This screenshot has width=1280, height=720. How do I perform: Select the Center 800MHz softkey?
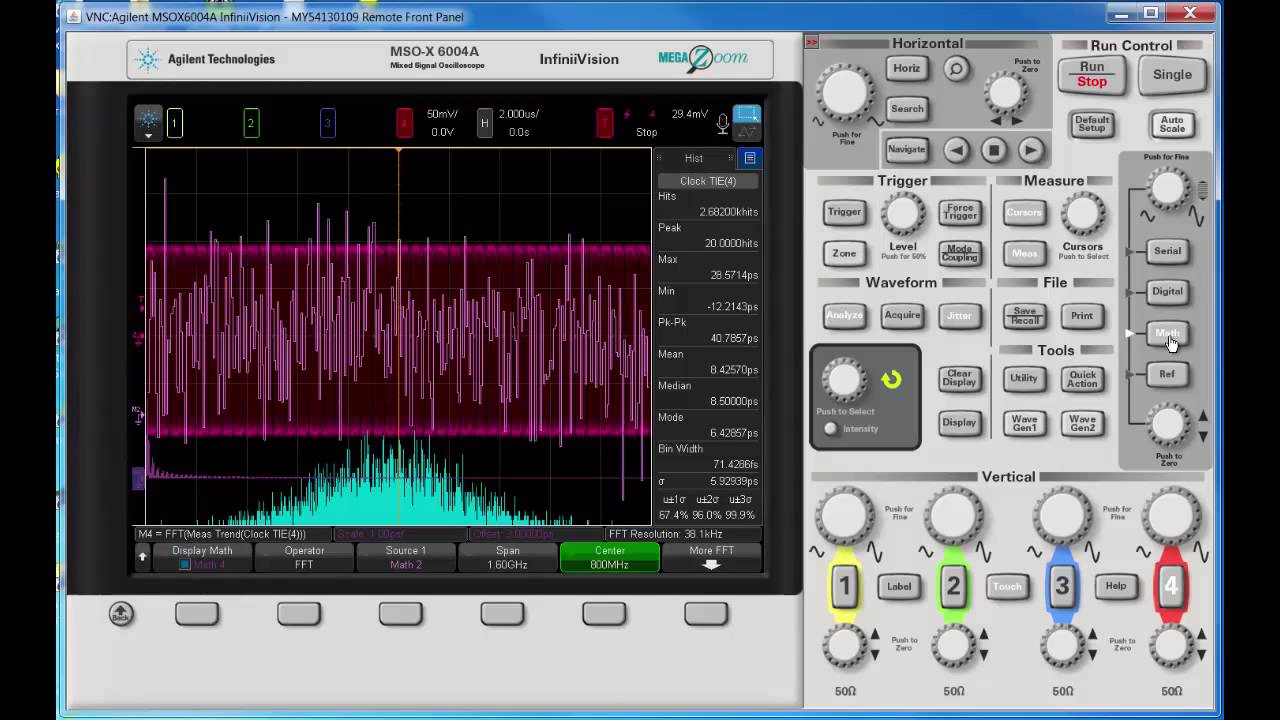[x=610, y=558]
